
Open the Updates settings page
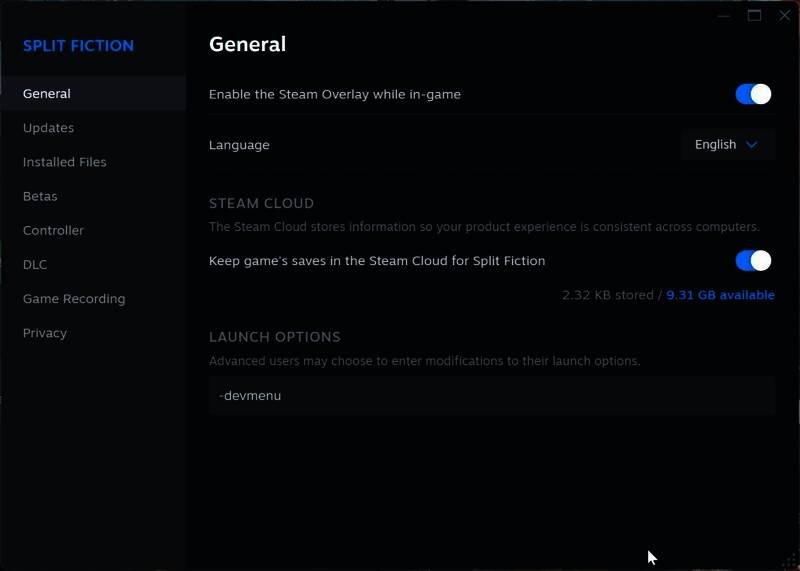pos(49,128)
